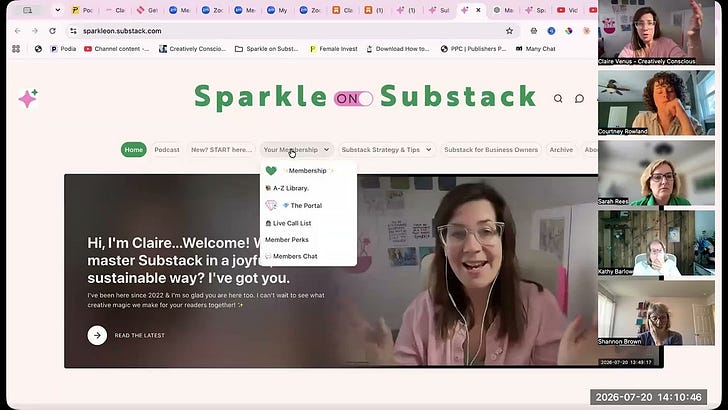The width and height of the screenshot is (728, 410).
Task: Select Live Call List in the menu
Action: point(308,223)
